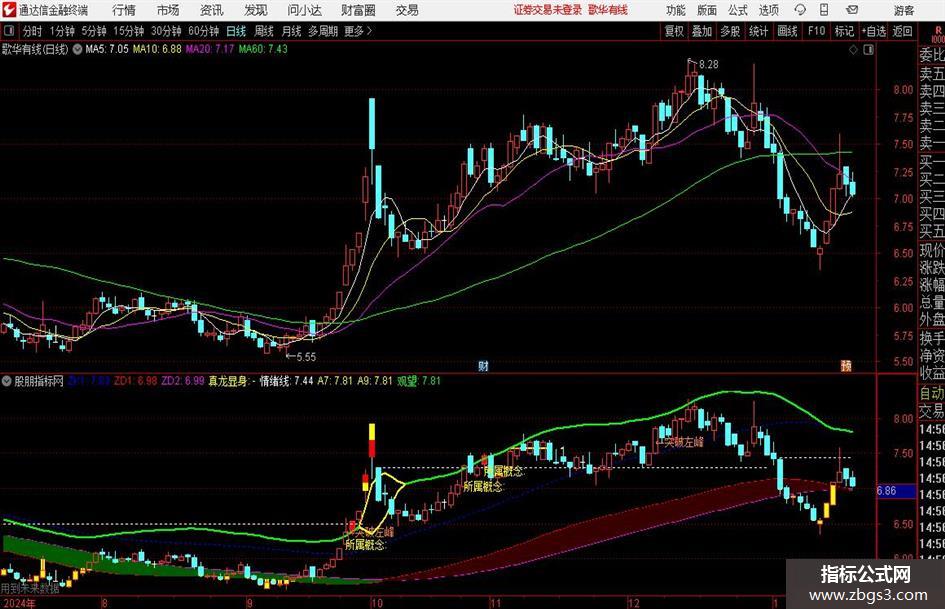945x609 pixels.
Task: Switch to the 周线 period
Action: [x=264, y=31]
